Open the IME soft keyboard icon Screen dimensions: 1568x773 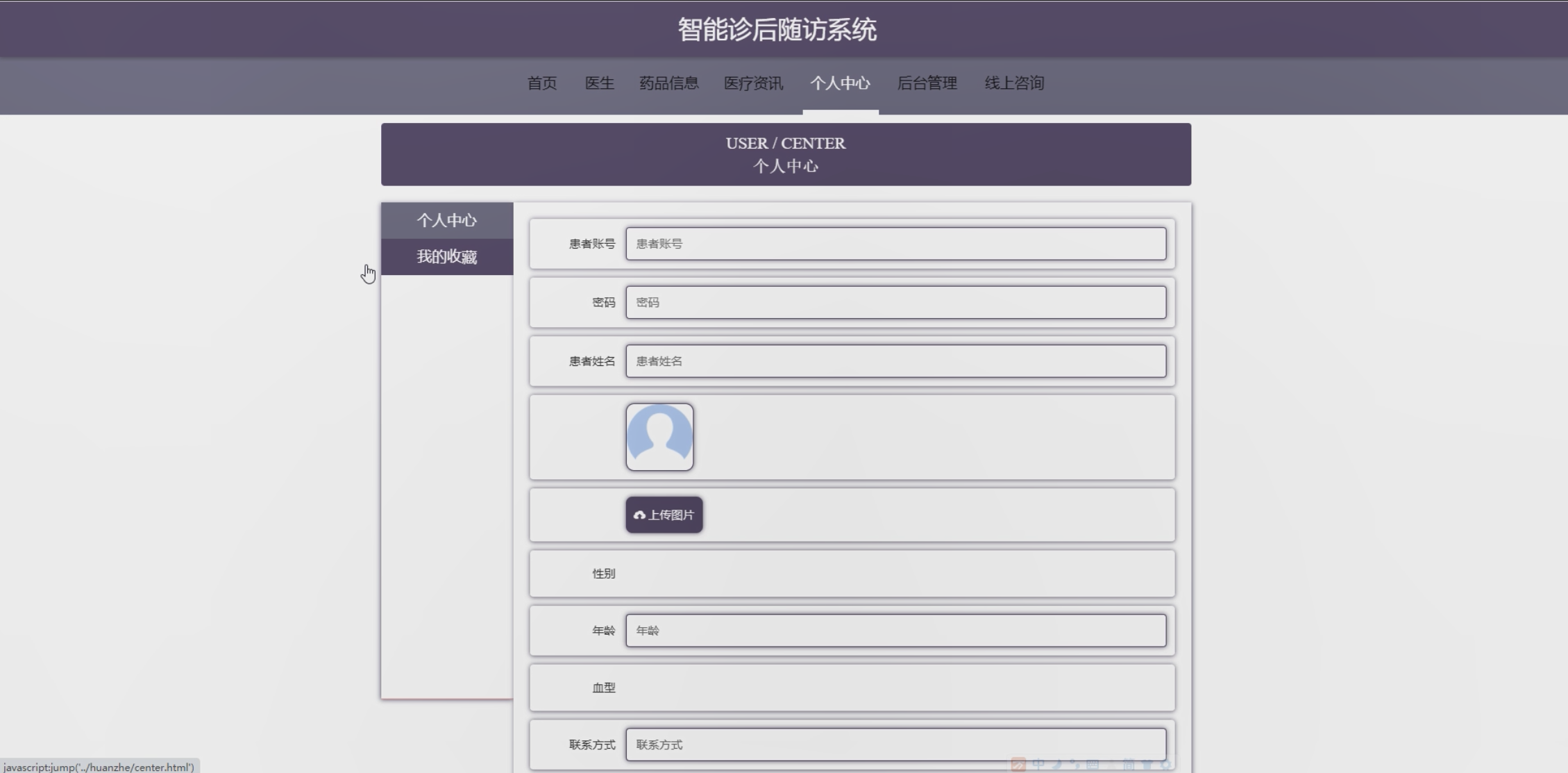tap(1093, 765)
